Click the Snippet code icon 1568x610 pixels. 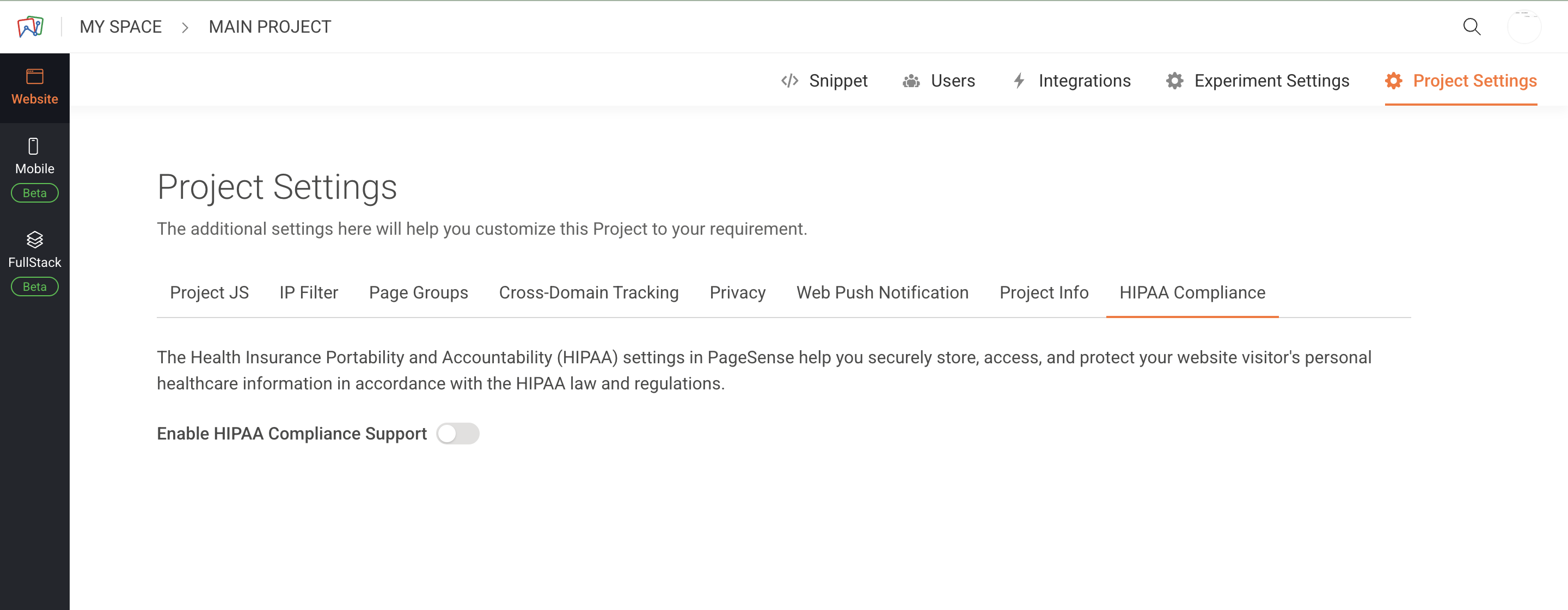789,81
